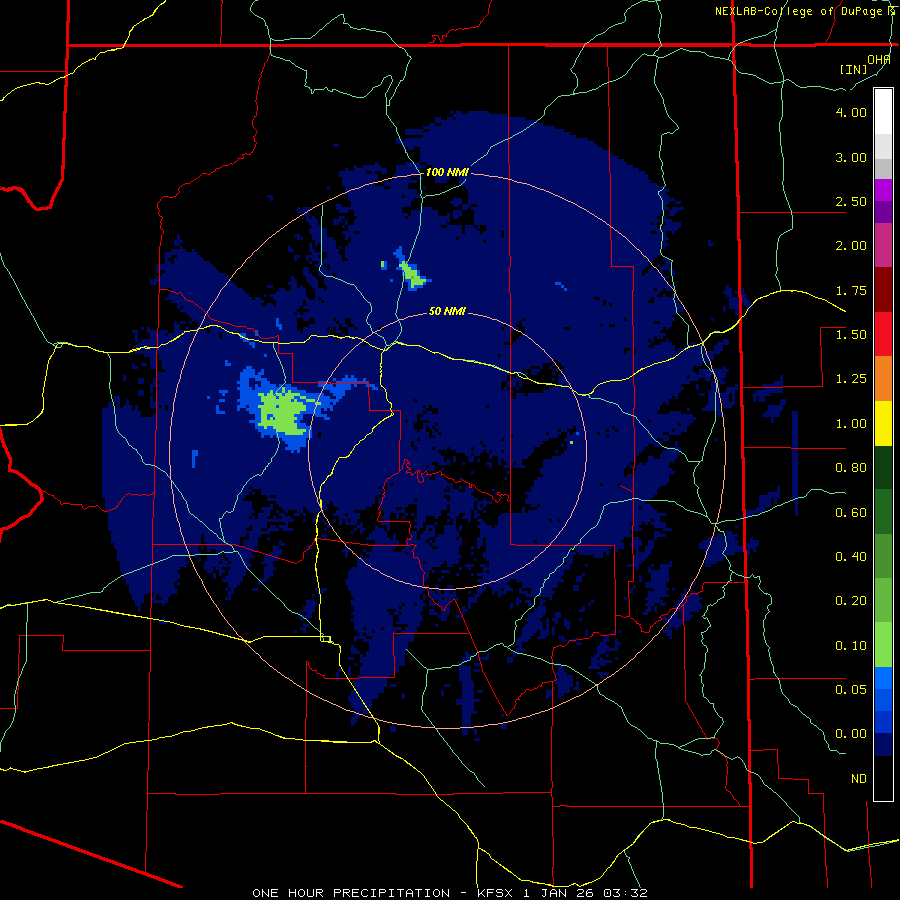Click the "2.00" legend value
900x900 pixels.
851,246
